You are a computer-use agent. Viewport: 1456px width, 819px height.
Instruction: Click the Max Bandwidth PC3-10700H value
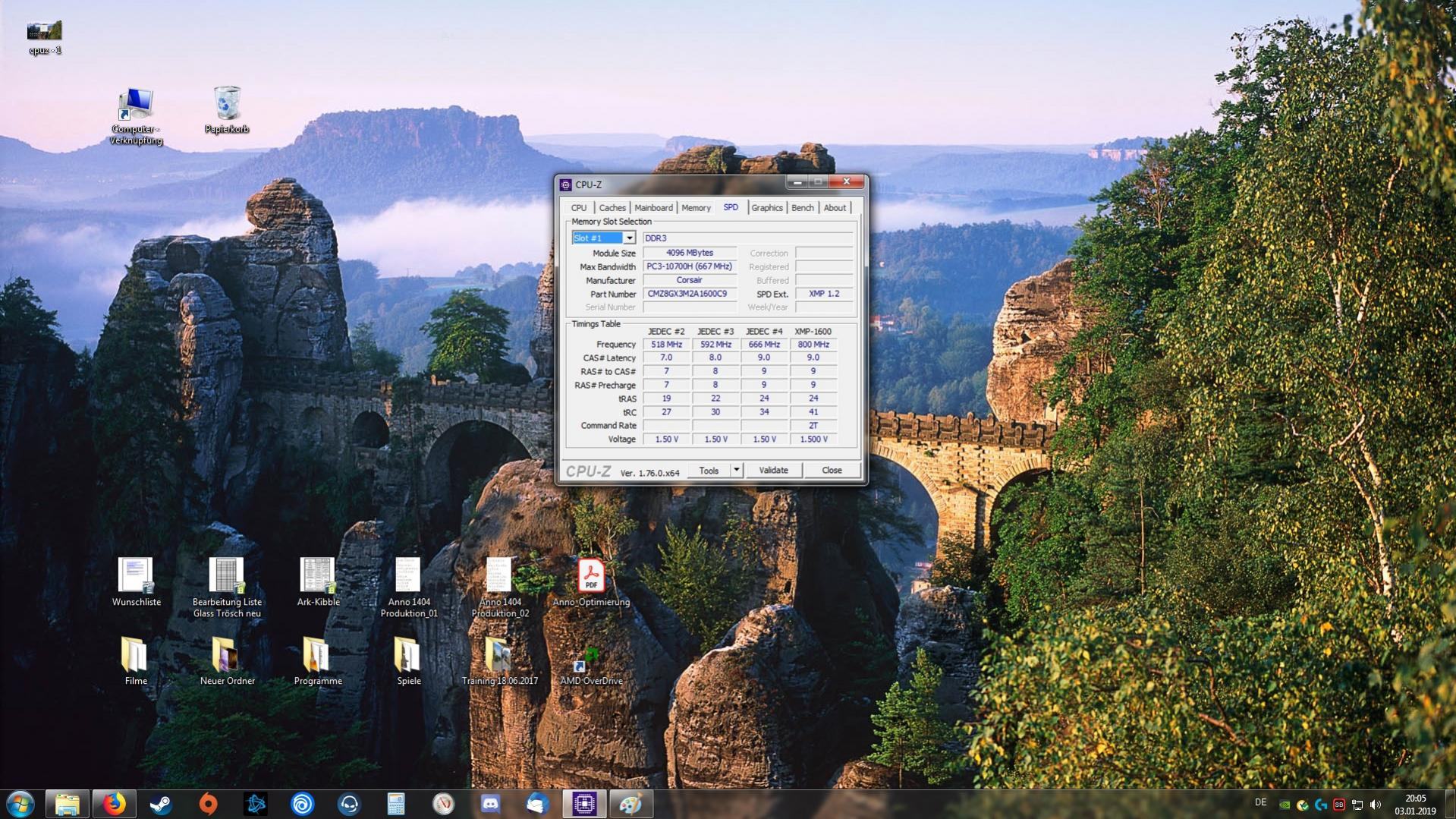689,266
